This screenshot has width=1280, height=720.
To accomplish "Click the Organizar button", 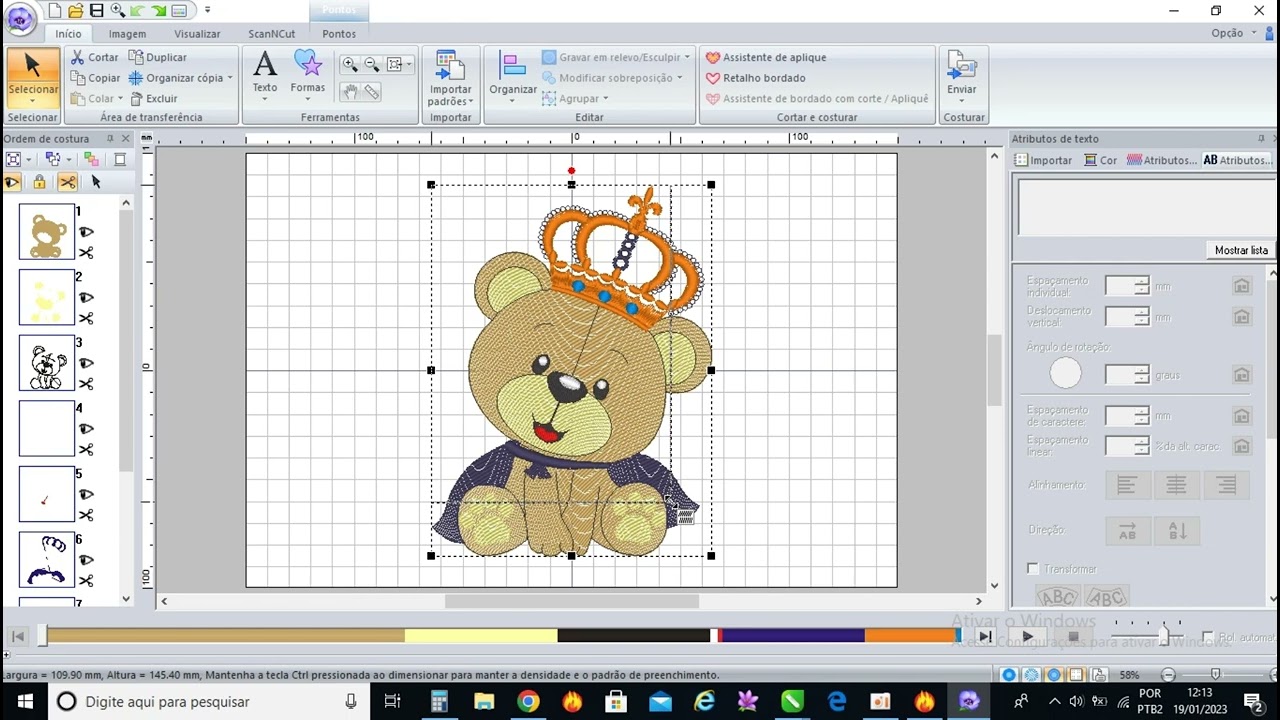I will click(x=513, y=75).
